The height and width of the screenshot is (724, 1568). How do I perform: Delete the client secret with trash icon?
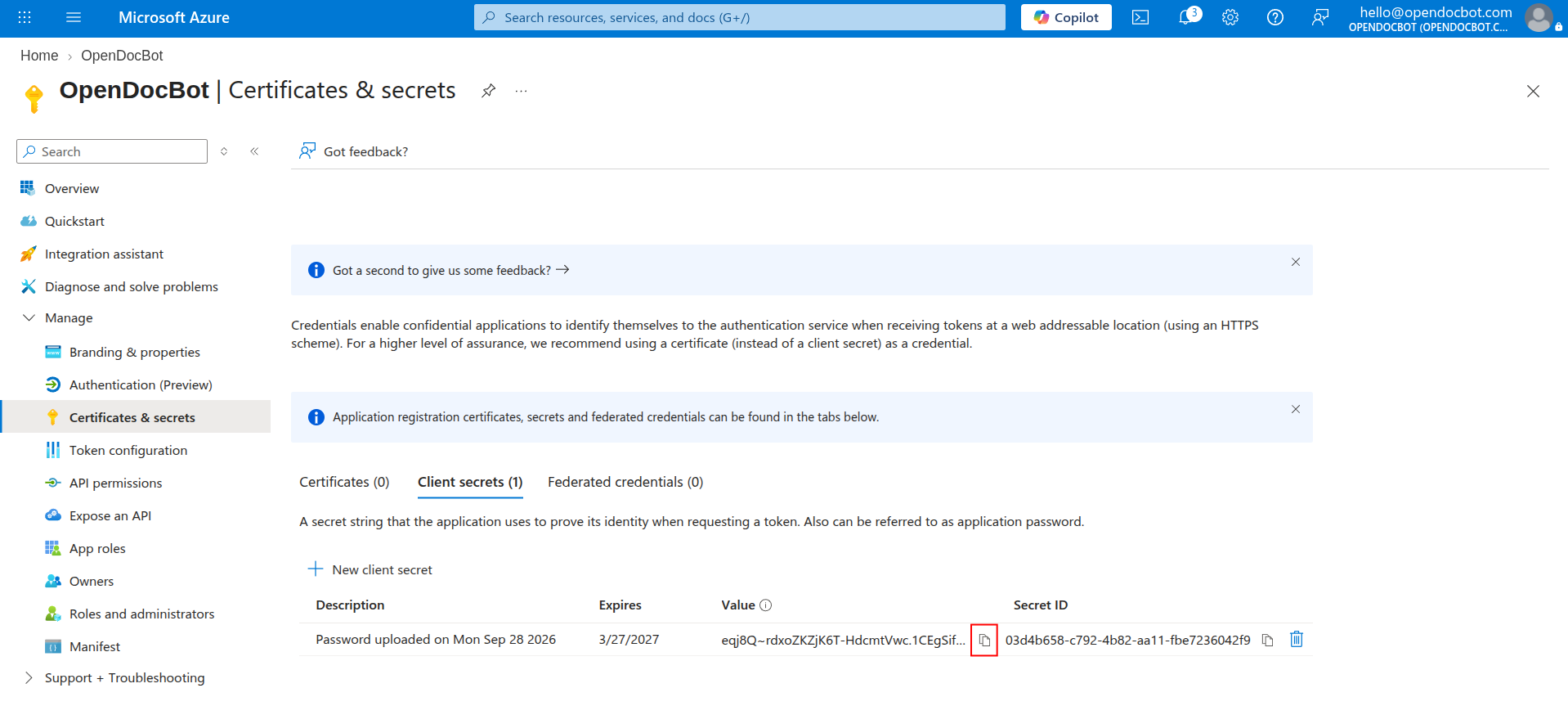(x=1297, y=639)
